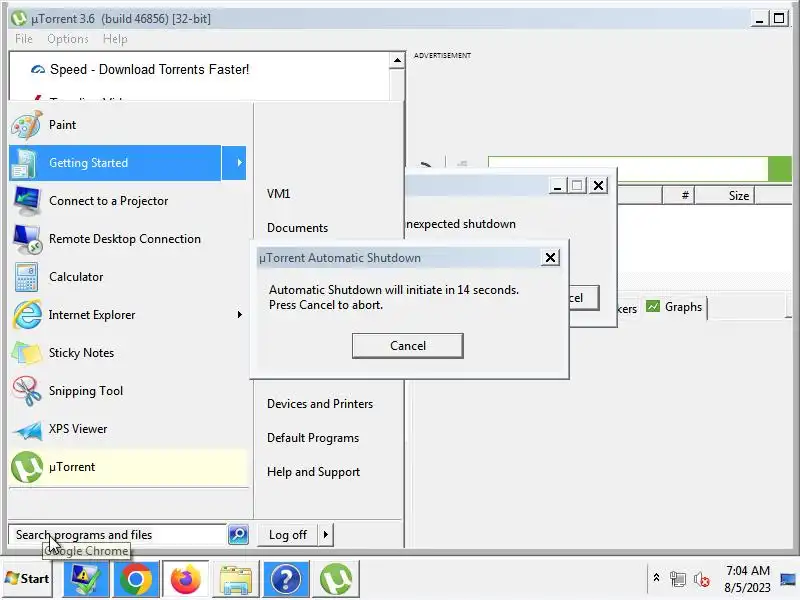Screen dimensions: 800x600
Task: Maximize the unexpected shutdown dialog behind
Action: tap(577, 186)
